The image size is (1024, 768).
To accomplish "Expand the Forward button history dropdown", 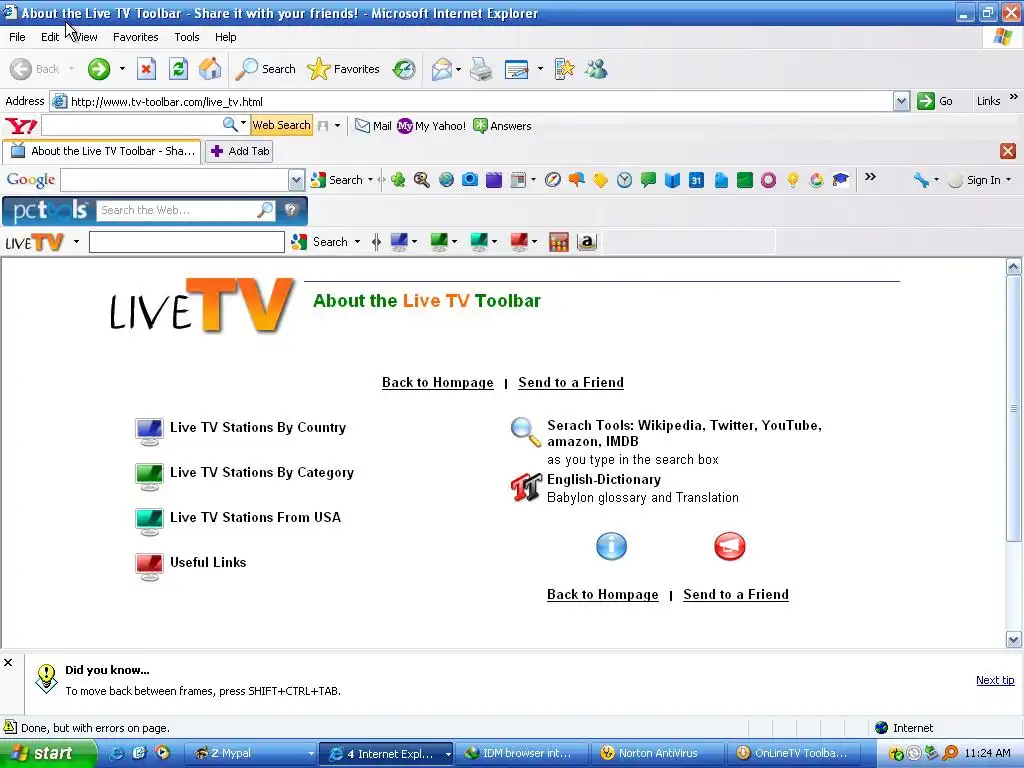I will [122, 69].
